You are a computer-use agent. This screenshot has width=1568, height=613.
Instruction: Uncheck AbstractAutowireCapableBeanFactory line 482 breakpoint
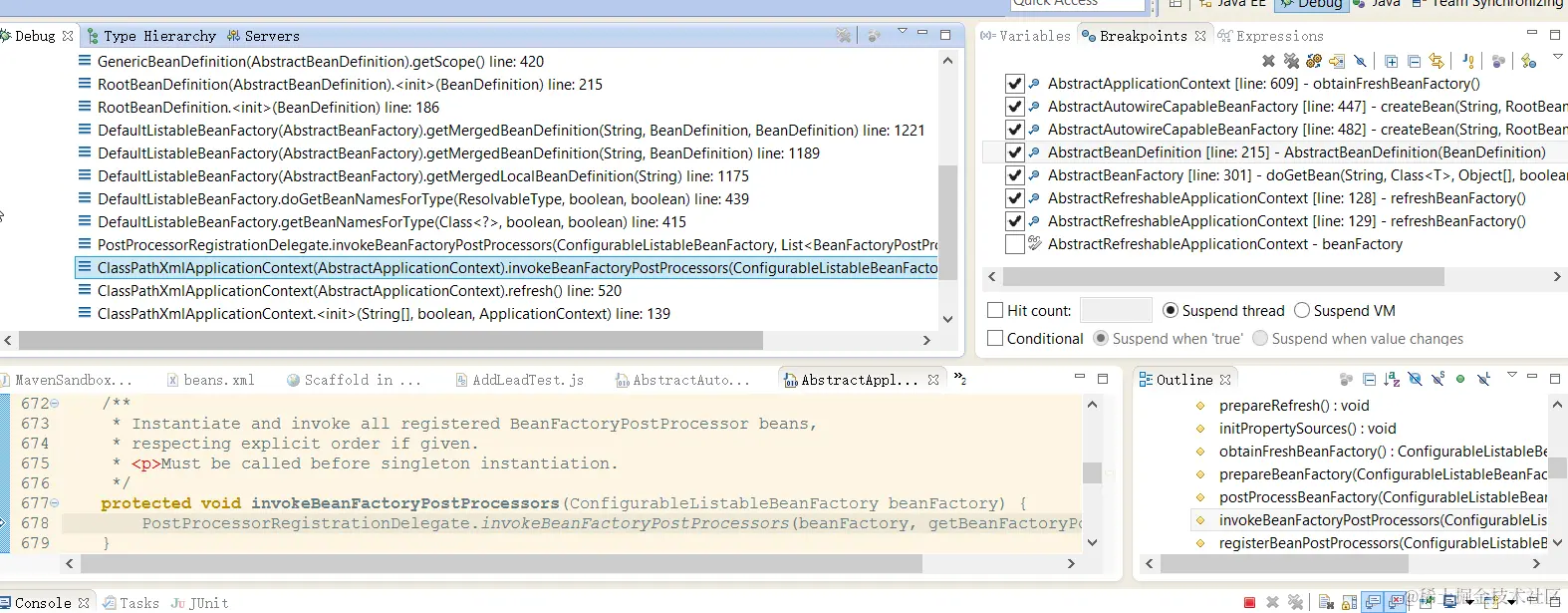tap(1015, 130)
